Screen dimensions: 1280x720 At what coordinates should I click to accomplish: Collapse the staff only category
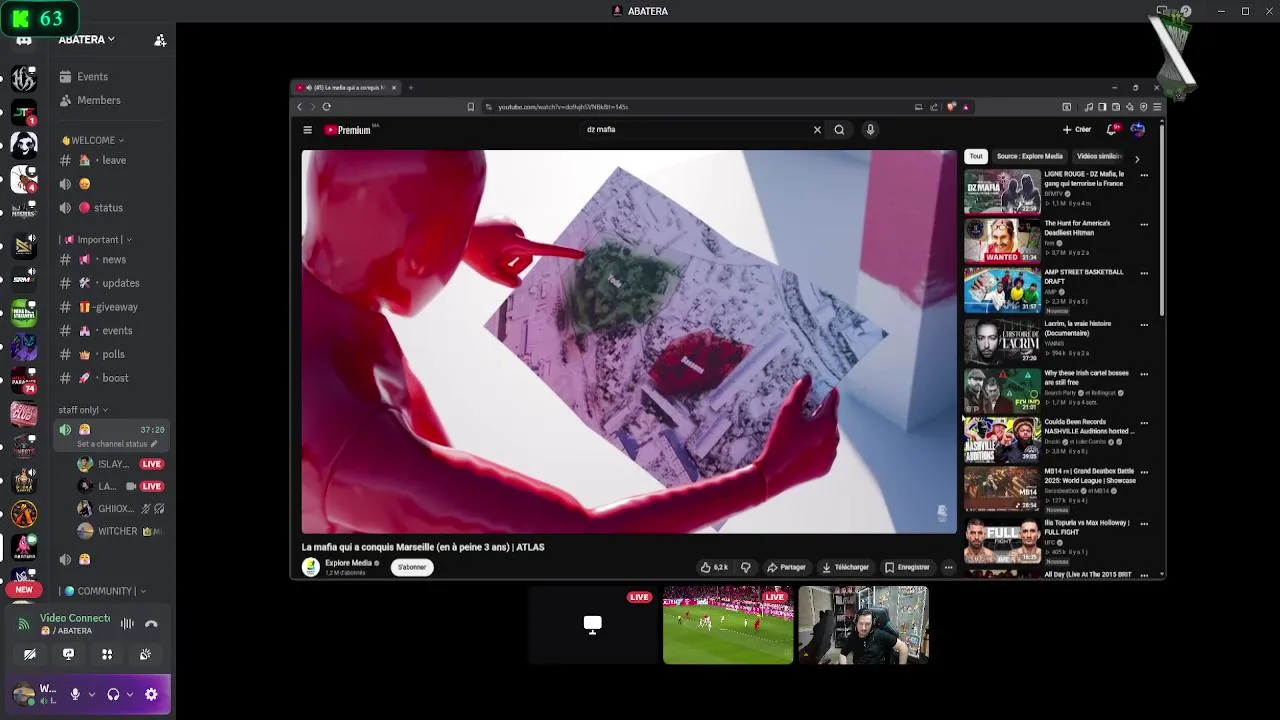[83, 410]
